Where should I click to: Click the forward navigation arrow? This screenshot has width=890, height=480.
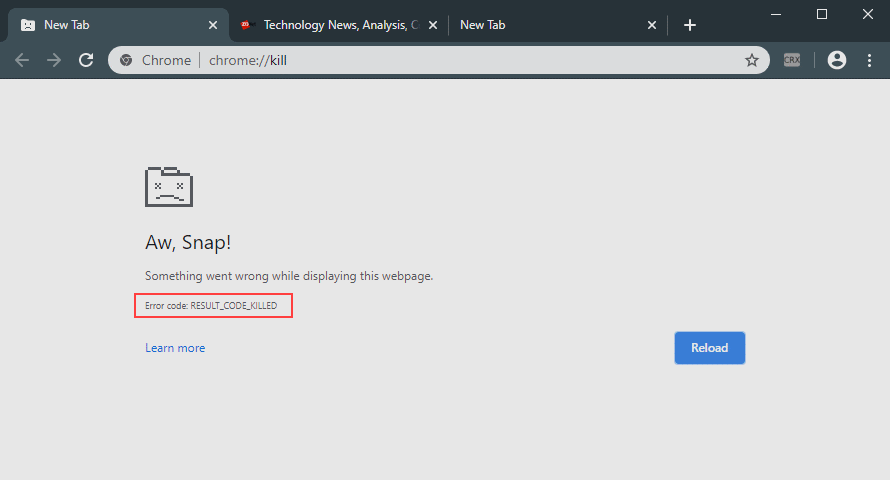[54, 60]
